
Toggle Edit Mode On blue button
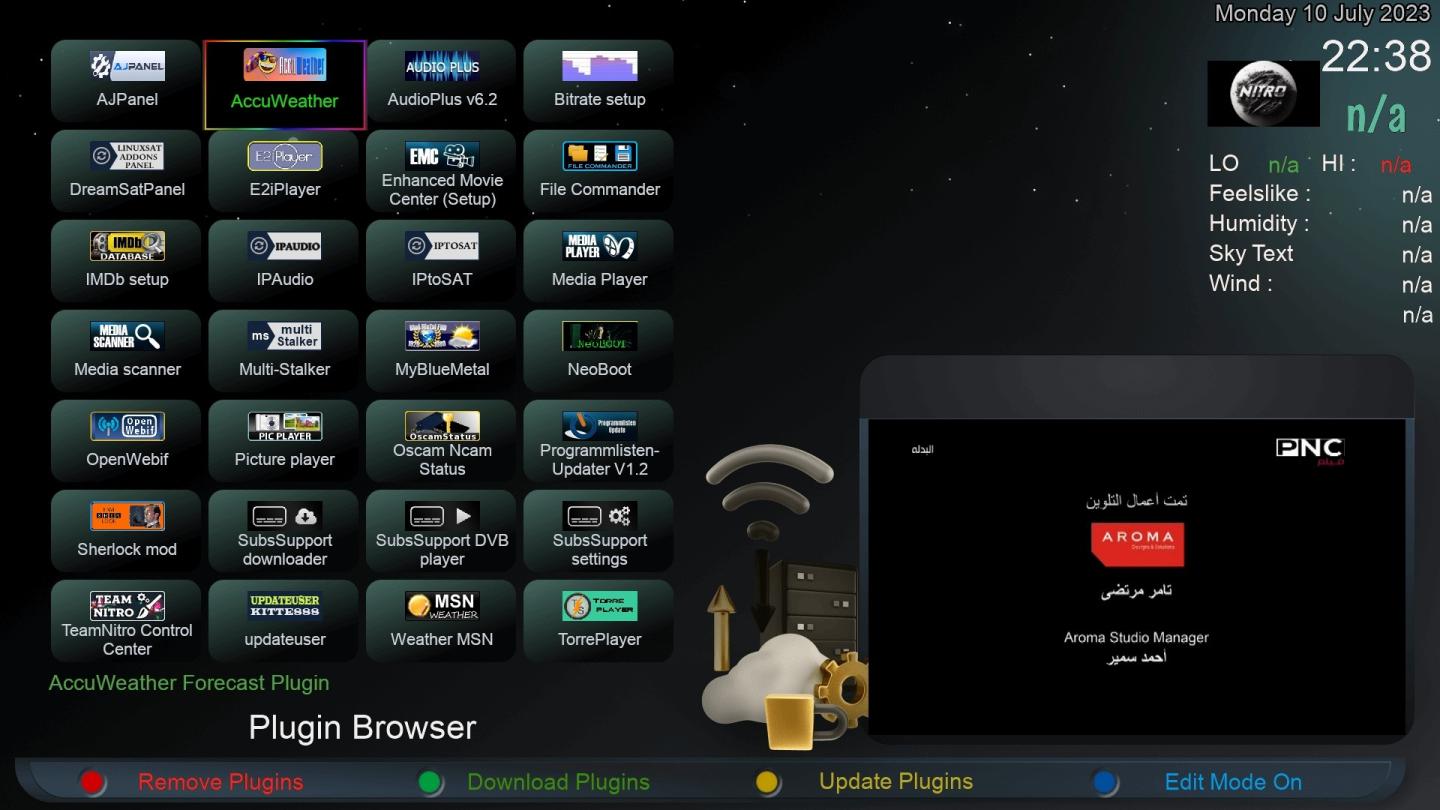[x=1233, y=782]
